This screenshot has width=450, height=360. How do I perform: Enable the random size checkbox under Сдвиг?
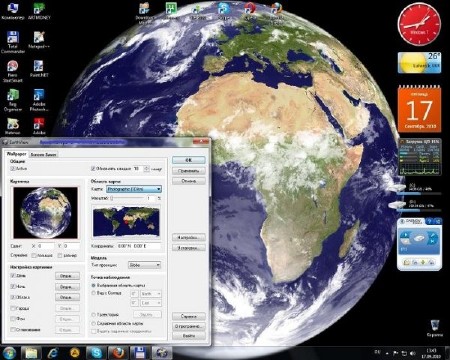(60, 256)
